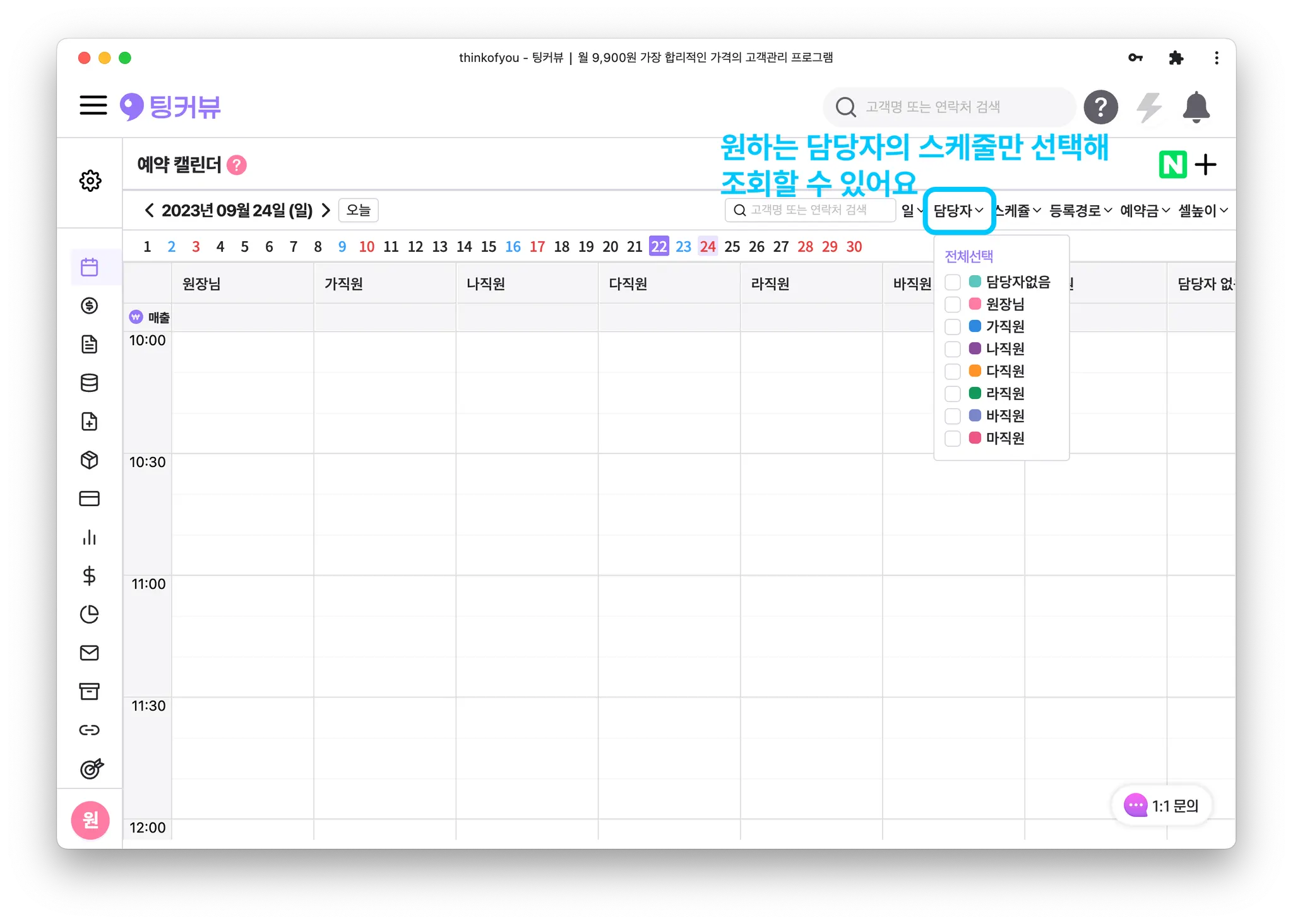Open settings gear in sidebar
This screenshot has height=924, width=1293.
coord(90,181)
